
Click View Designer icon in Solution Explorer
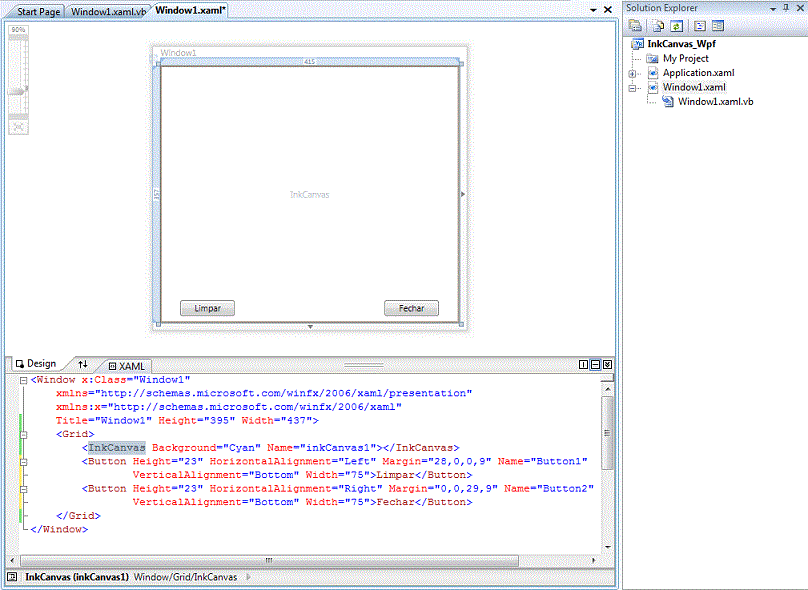(x=718, y=25)
